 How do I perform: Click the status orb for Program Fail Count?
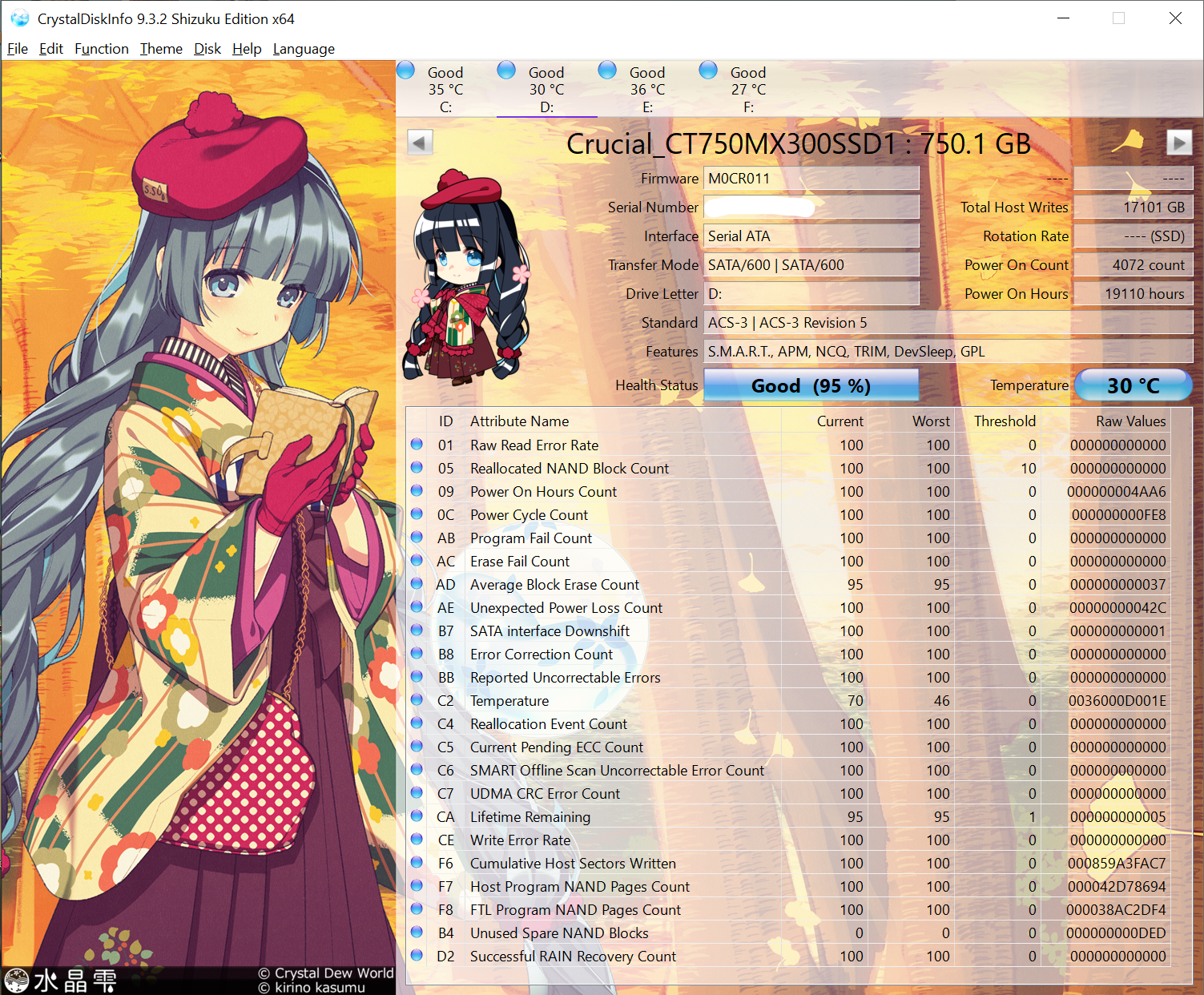coord(417,537)
